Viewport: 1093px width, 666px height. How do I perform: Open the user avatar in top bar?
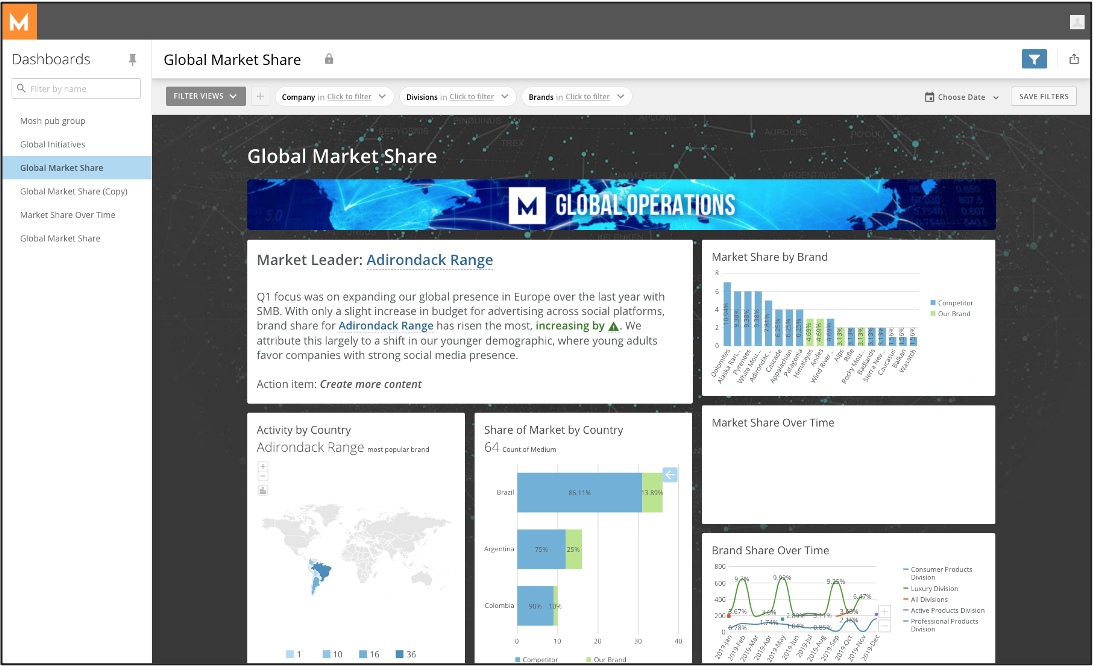point(1077,22)
